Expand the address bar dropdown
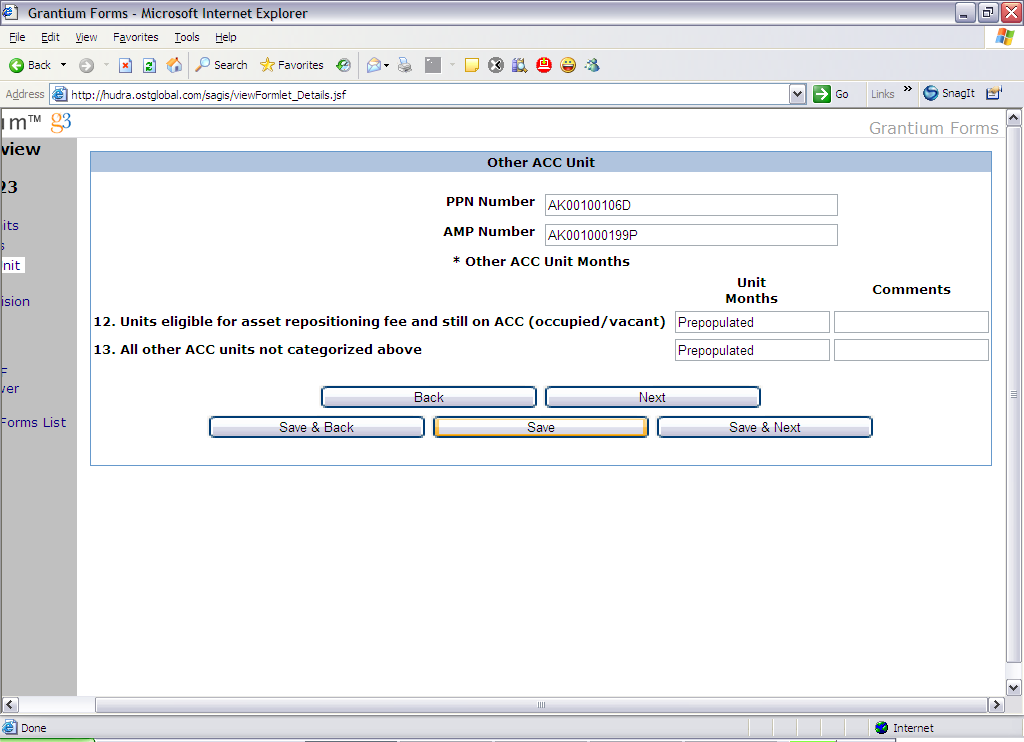 pos(797,95)
